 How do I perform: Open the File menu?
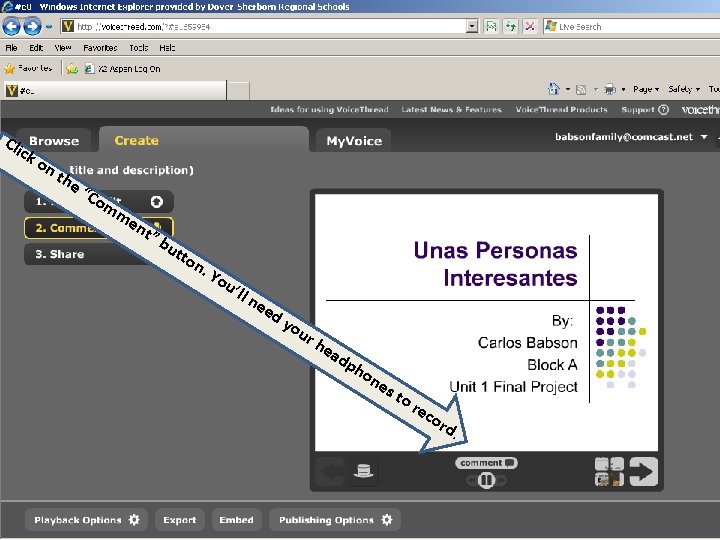pyautogui.click(x=11, y=48)
